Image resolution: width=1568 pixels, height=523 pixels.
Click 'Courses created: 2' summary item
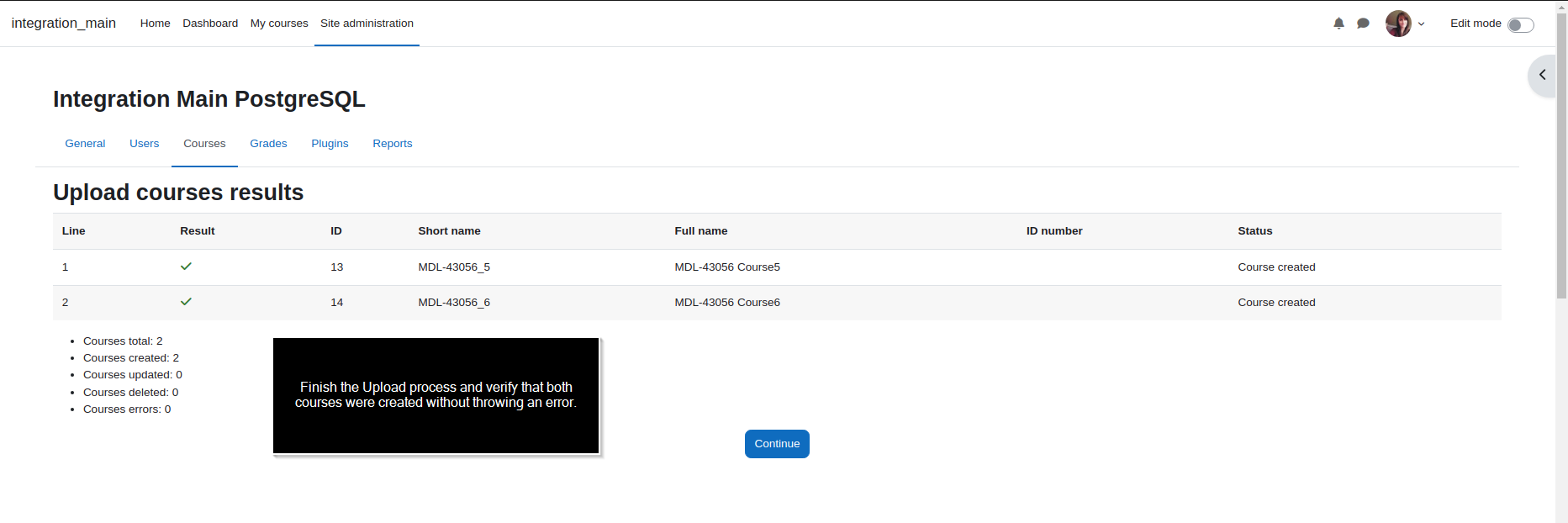click(131, 358)
